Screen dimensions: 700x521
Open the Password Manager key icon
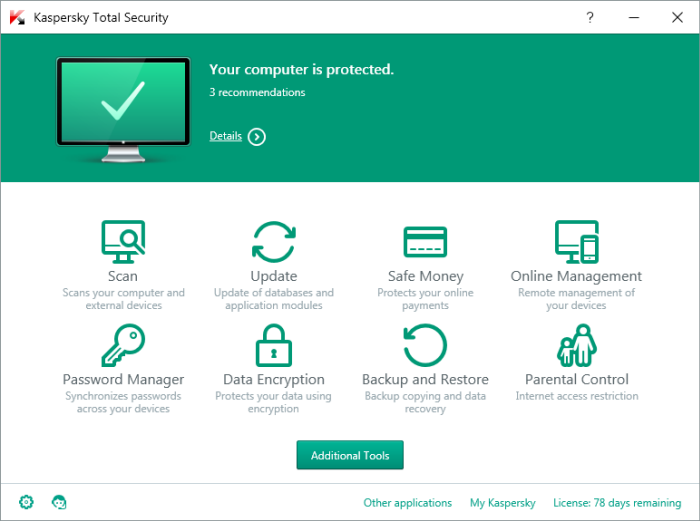pyautogui.click(x=123, y=345)
